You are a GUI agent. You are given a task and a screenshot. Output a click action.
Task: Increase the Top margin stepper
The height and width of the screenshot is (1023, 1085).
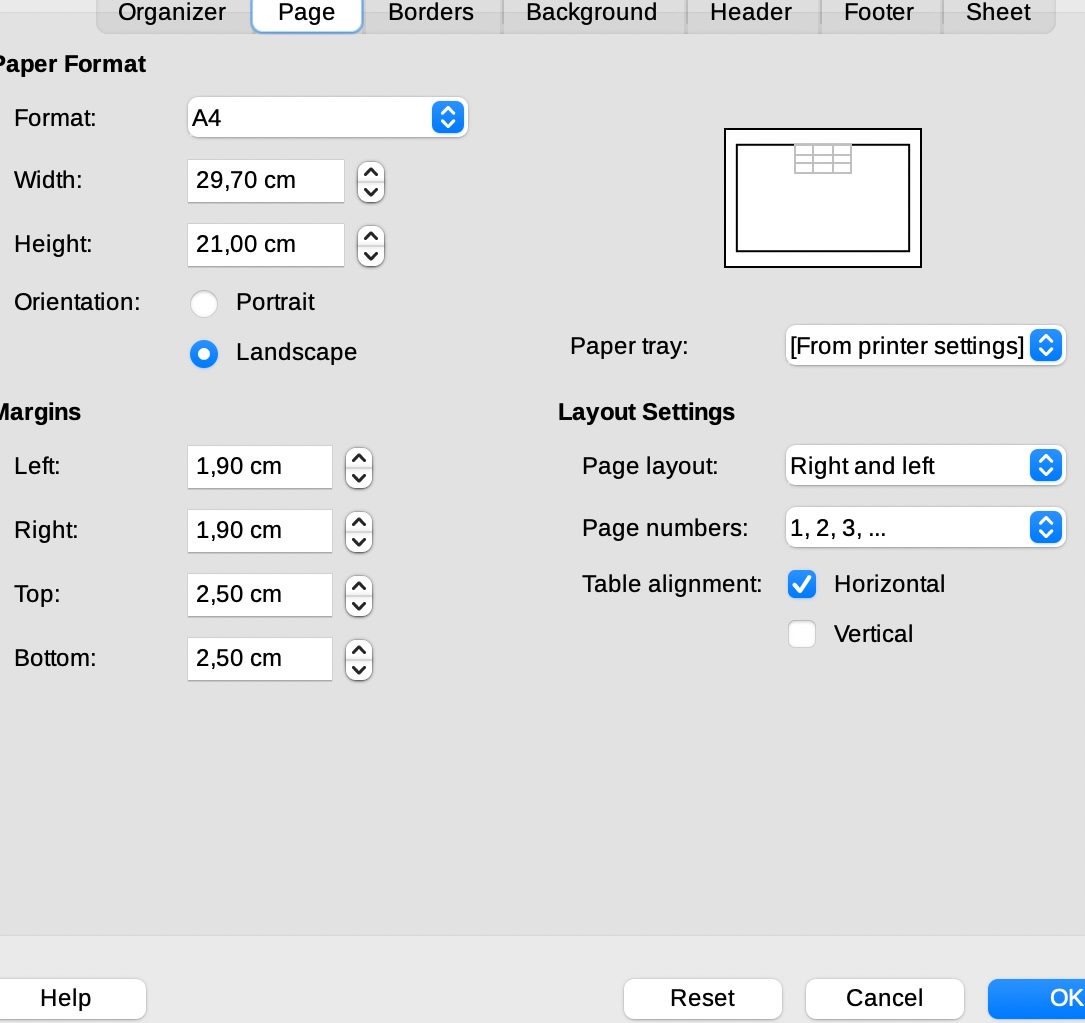point(358,585)
